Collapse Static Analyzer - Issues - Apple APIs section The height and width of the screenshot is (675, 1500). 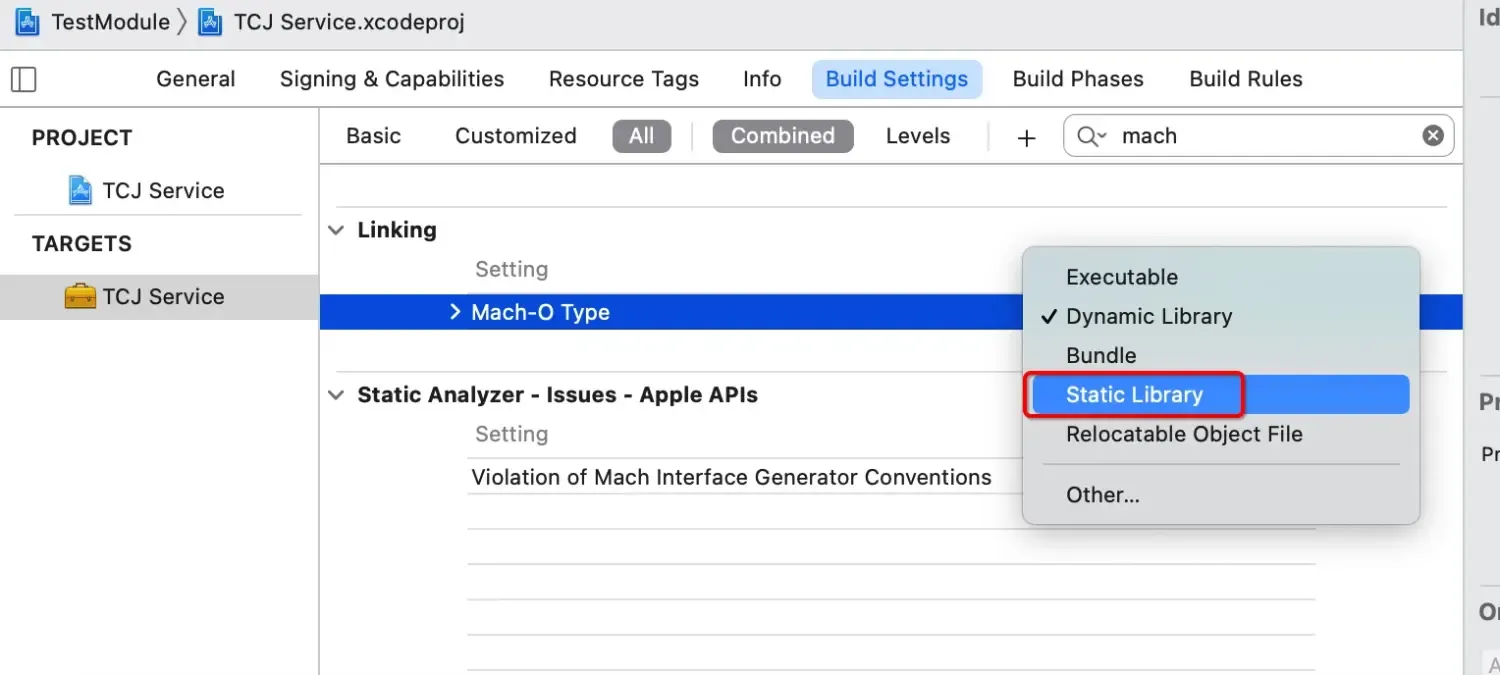[336, 395]
